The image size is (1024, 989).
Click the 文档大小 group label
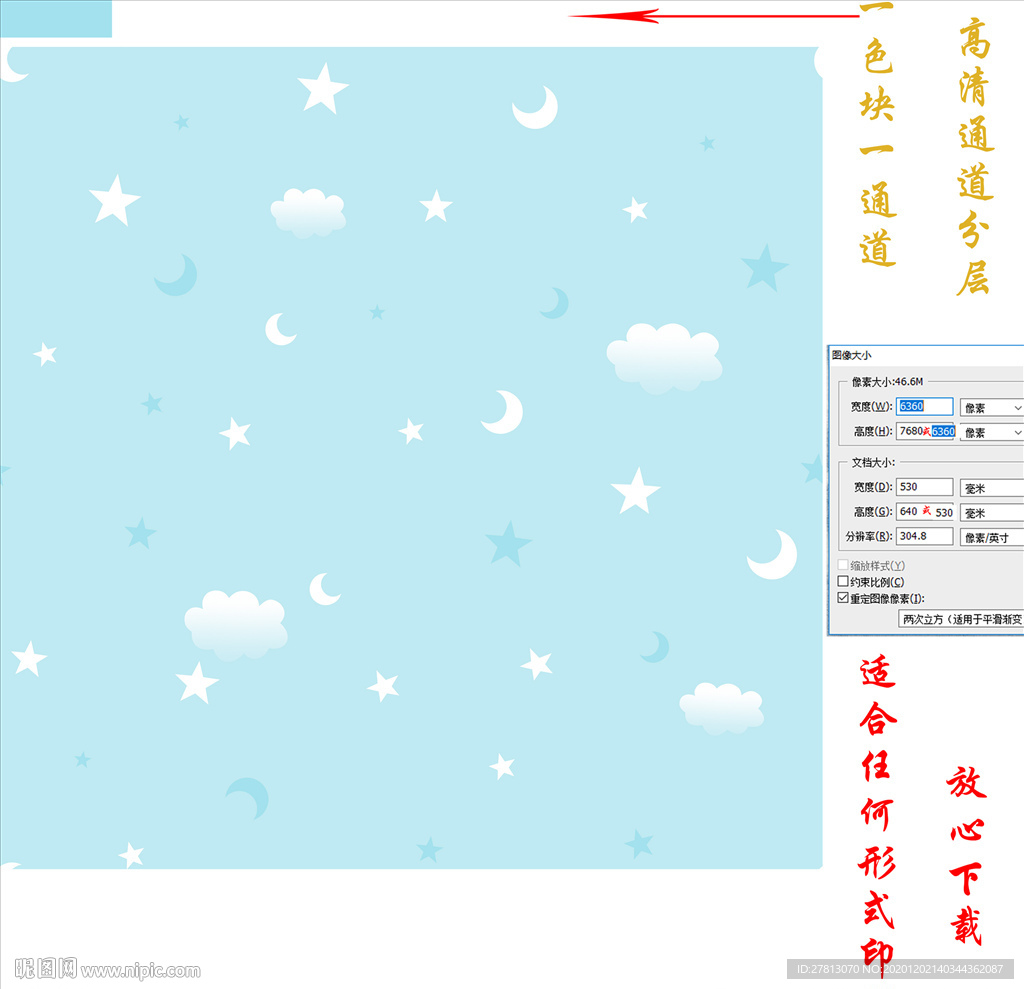[872, 462]
